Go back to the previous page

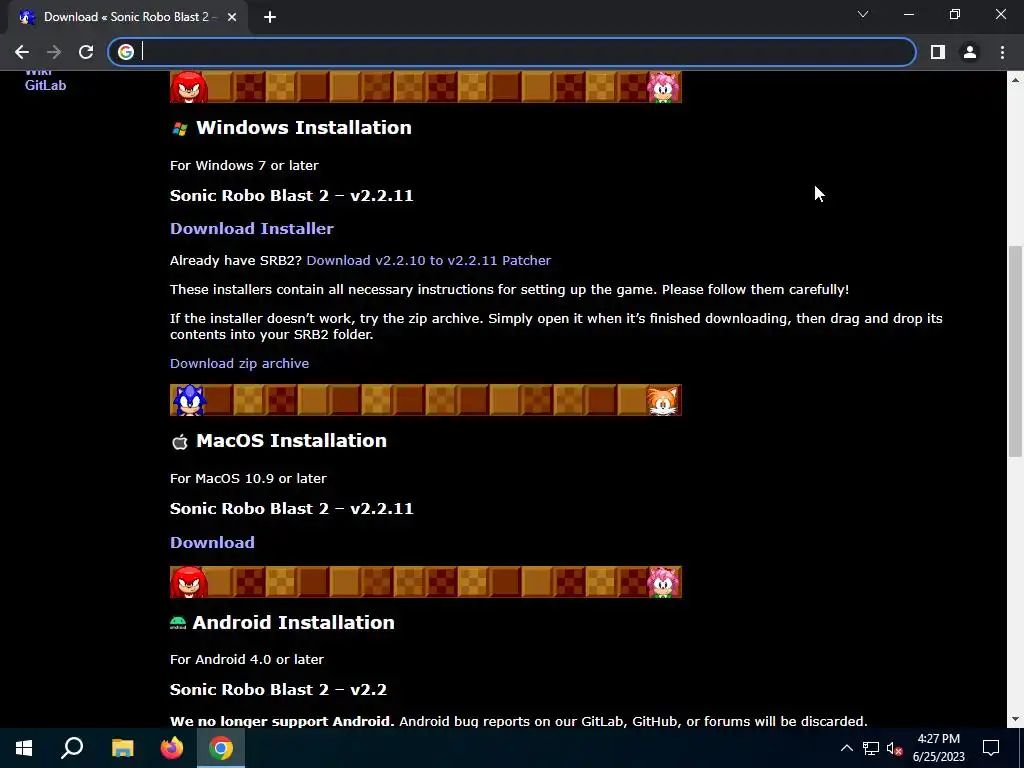22,52
